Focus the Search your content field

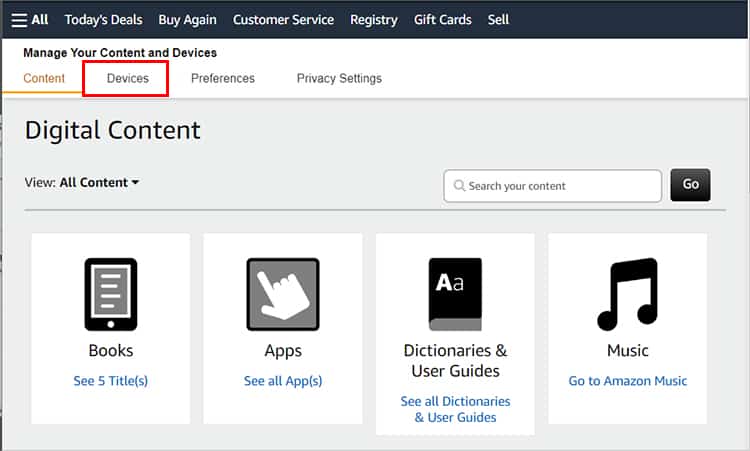(x=552, y=186)
